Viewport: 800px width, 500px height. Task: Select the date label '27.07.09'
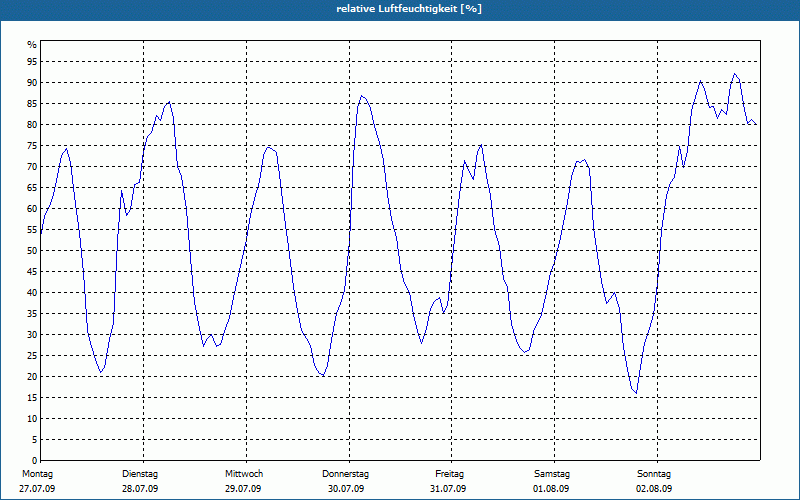tap(37, 489)
